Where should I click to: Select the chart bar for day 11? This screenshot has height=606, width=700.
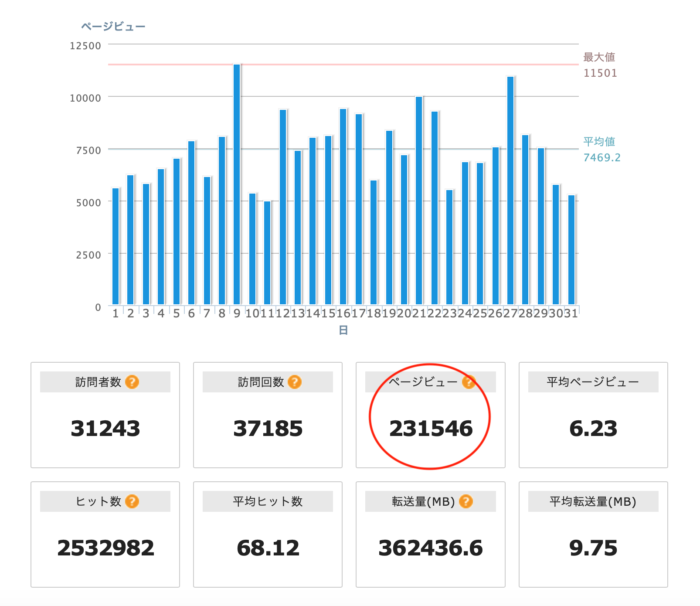267,253
